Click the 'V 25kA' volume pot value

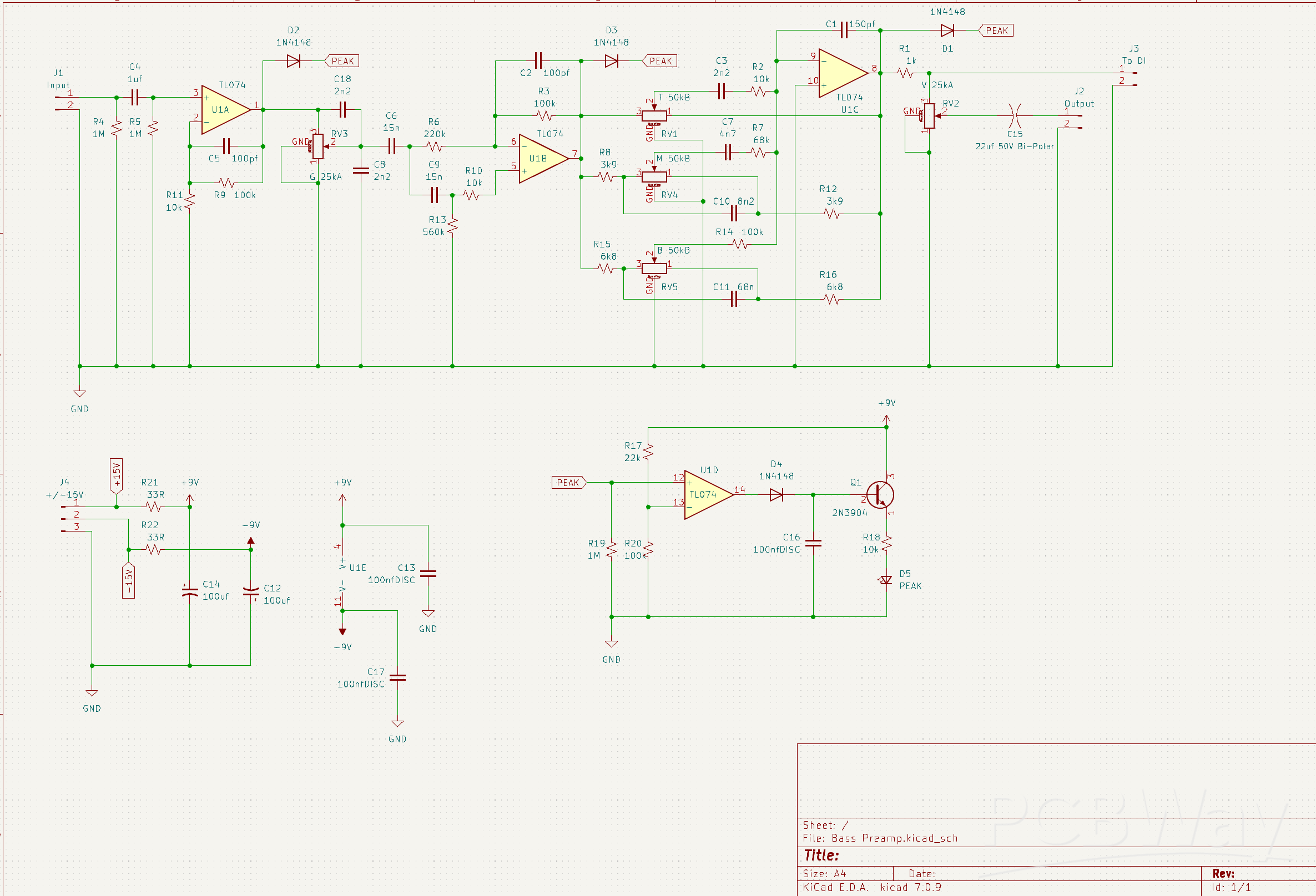click(937, 85)
